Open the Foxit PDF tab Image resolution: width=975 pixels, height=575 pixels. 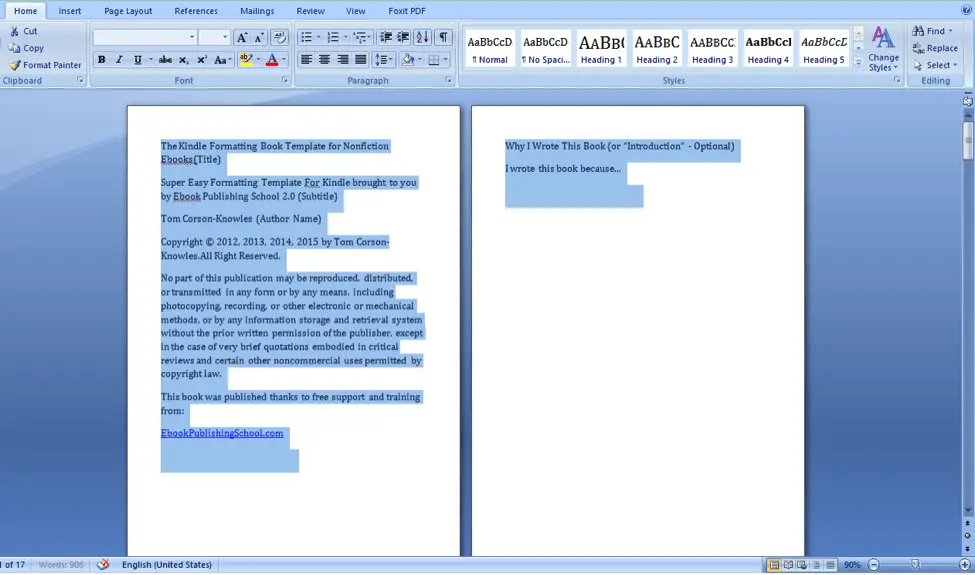point(407,11)
